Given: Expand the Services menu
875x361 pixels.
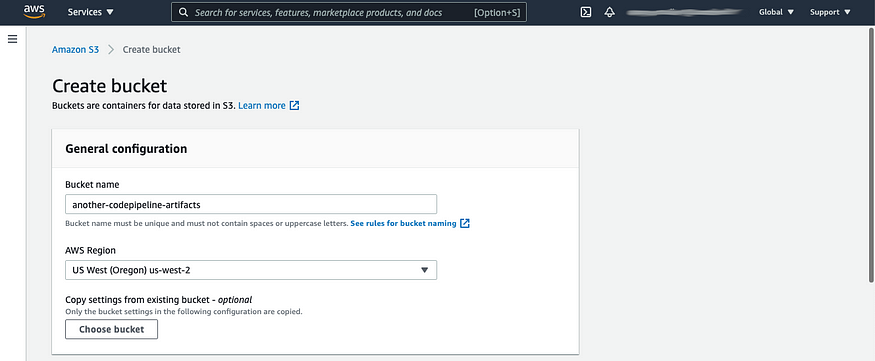Looking at the screenshot, I should [90, 12].
